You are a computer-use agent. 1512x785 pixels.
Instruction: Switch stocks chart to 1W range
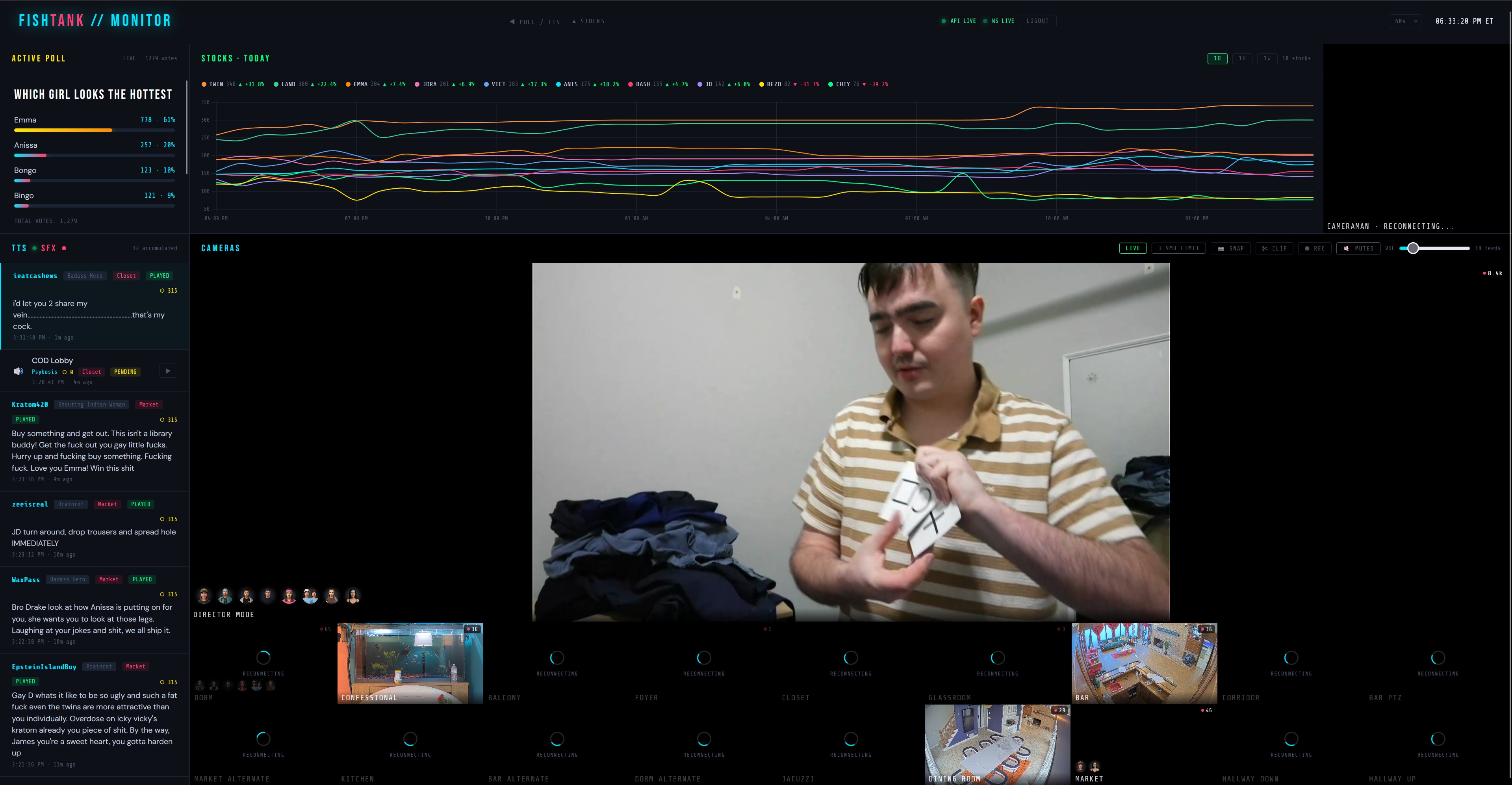tap(1267, 58)
